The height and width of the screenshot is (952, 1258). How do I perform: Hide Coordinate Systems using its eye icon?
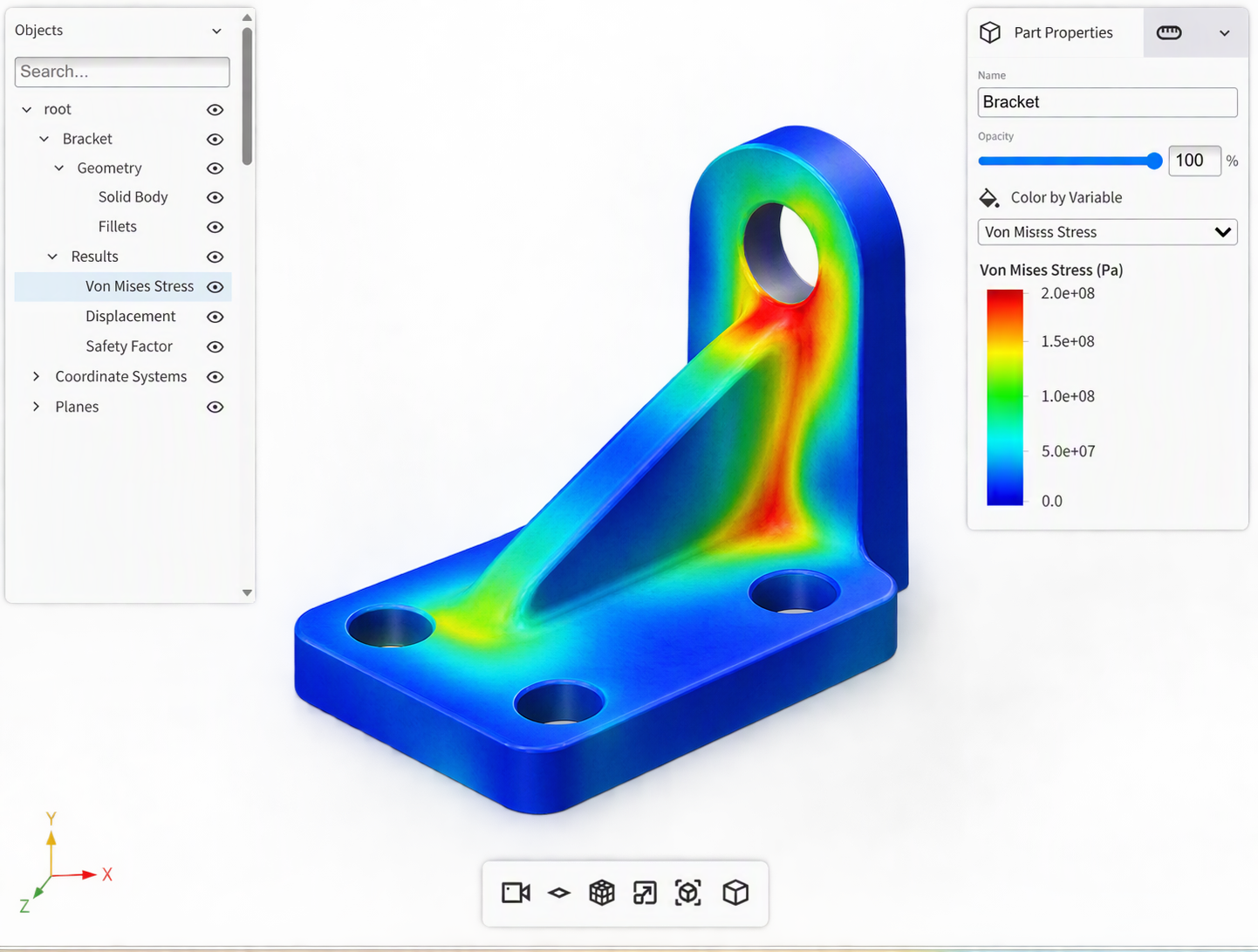[x=215, y=377]
